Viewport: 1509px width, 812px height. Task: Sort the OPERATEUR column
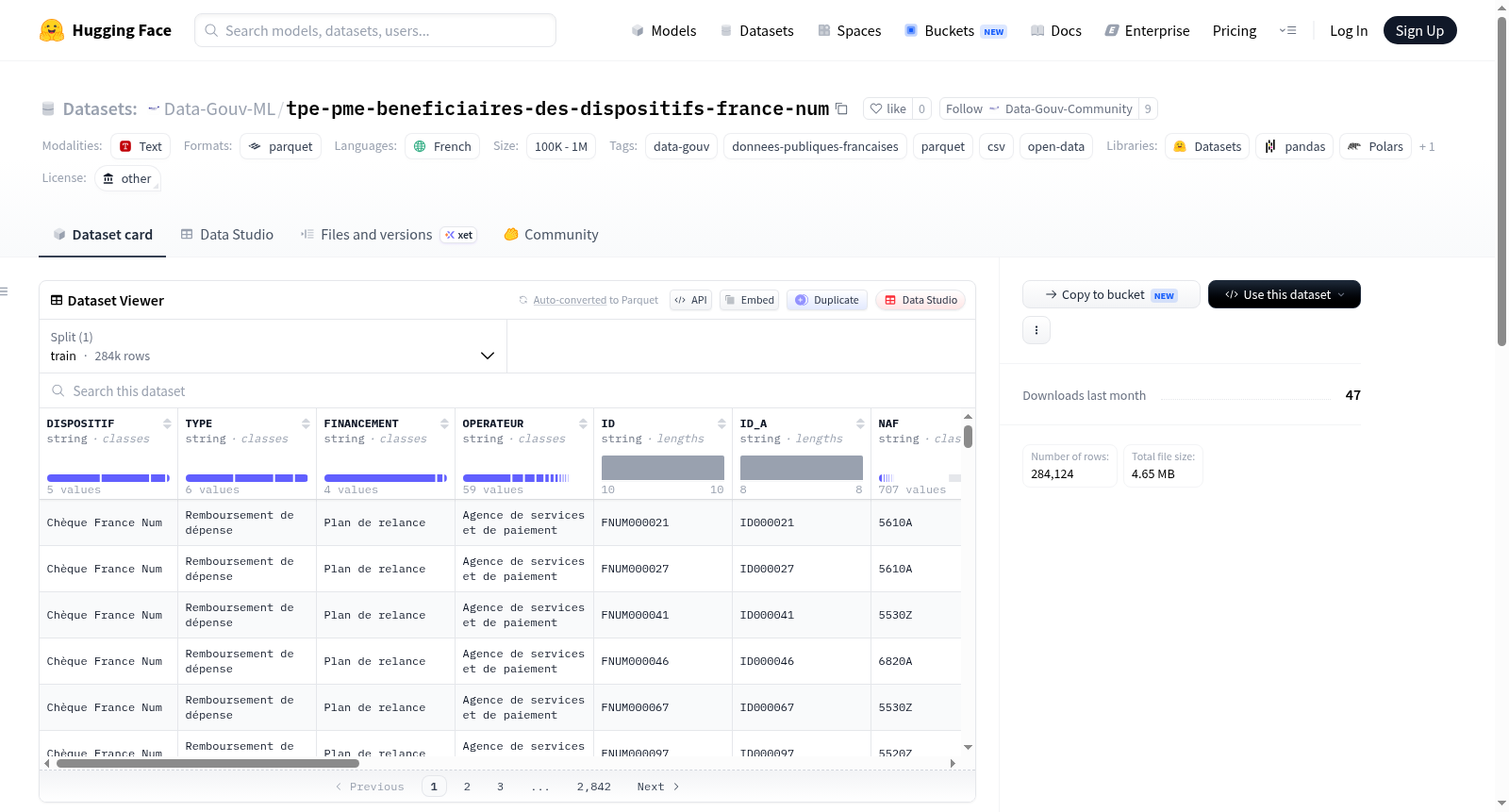point(583,424)
